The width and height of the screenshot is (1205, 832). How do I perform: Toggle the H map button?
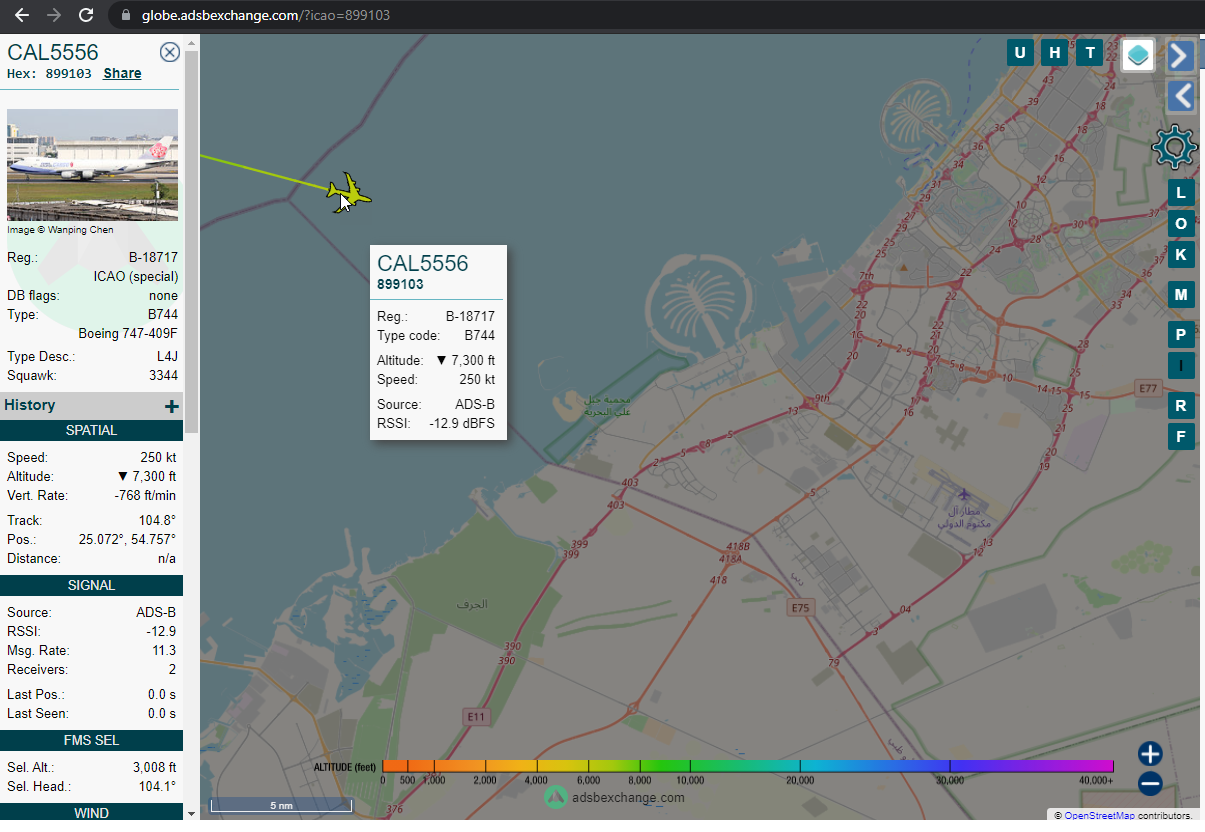1054,53
